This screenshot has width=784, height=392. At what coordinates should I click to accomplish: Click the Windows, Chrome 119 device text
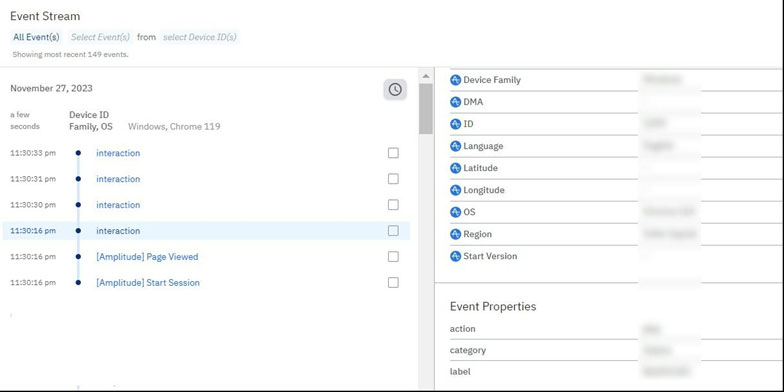174,126
